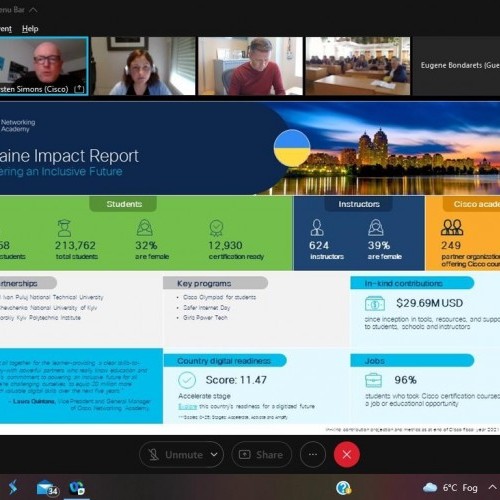The height and width of the screenshot is (500, 500).
Task: Click the Jobs header
Action: [x=412, y=361]
